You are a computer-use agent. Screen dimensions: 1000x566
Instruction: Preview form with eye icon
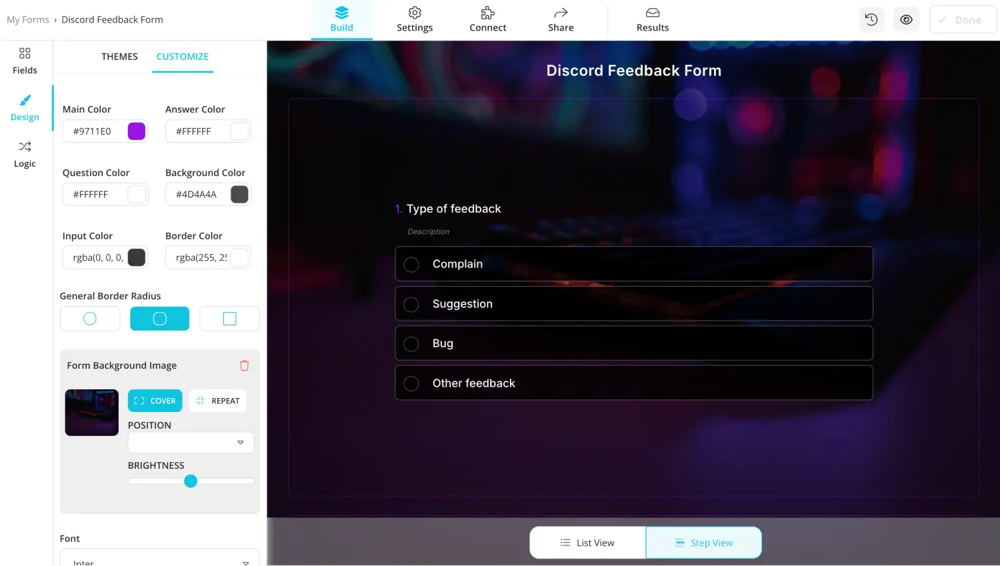point(906,20)
